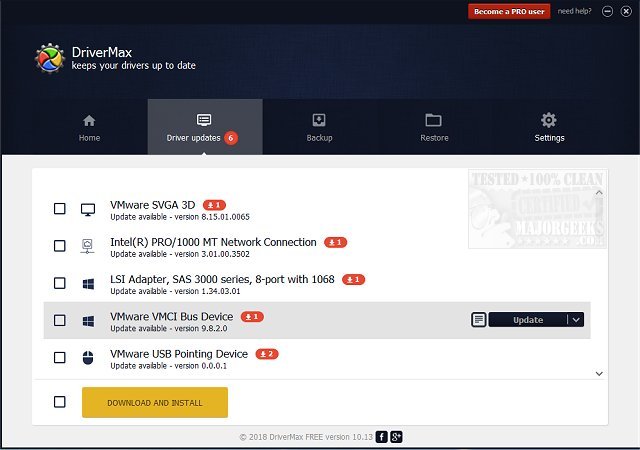Image resolution: width=640 pixels, height=450 pixels.
Task: Open the Restore tab
Action: click(434, 127)
